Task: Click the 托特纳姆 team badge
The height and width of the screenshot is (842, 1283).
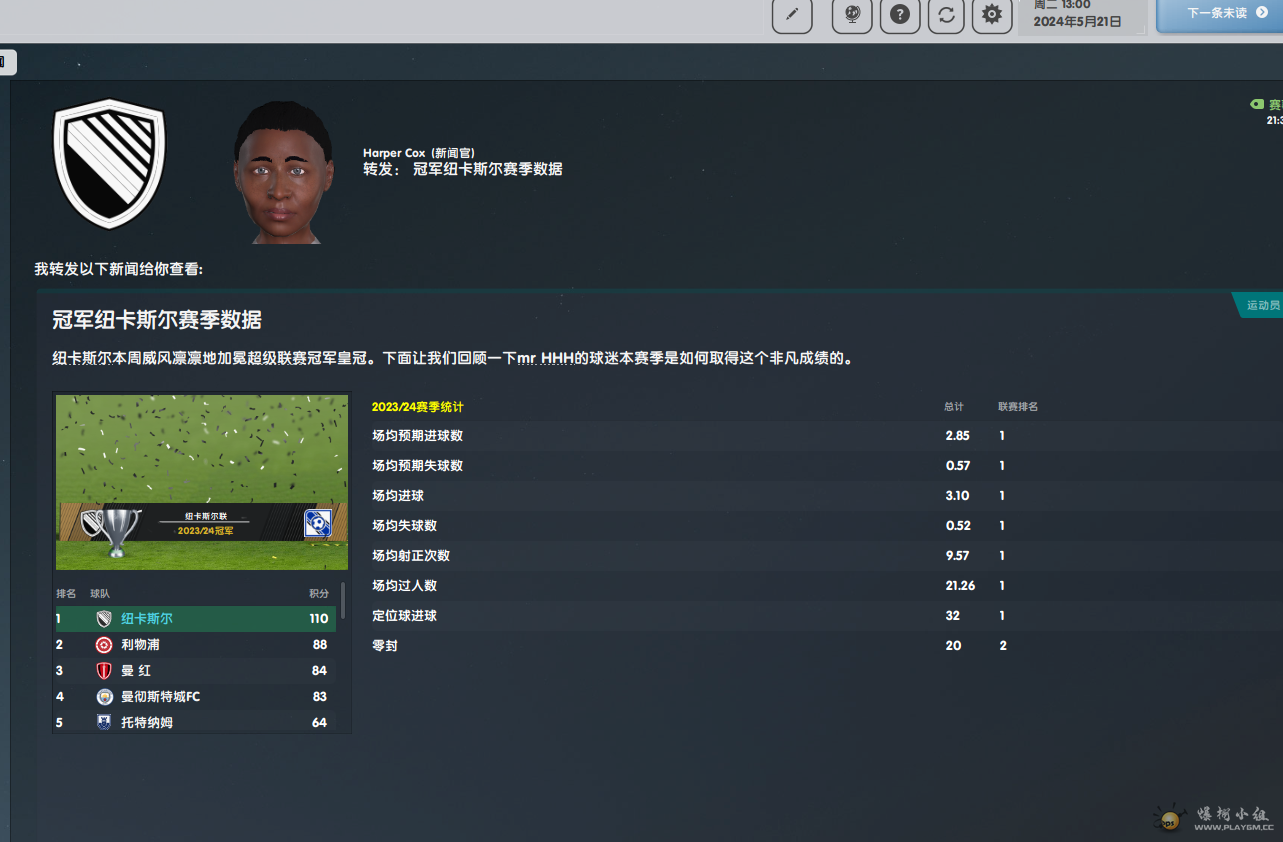Action: coord(104,722)
